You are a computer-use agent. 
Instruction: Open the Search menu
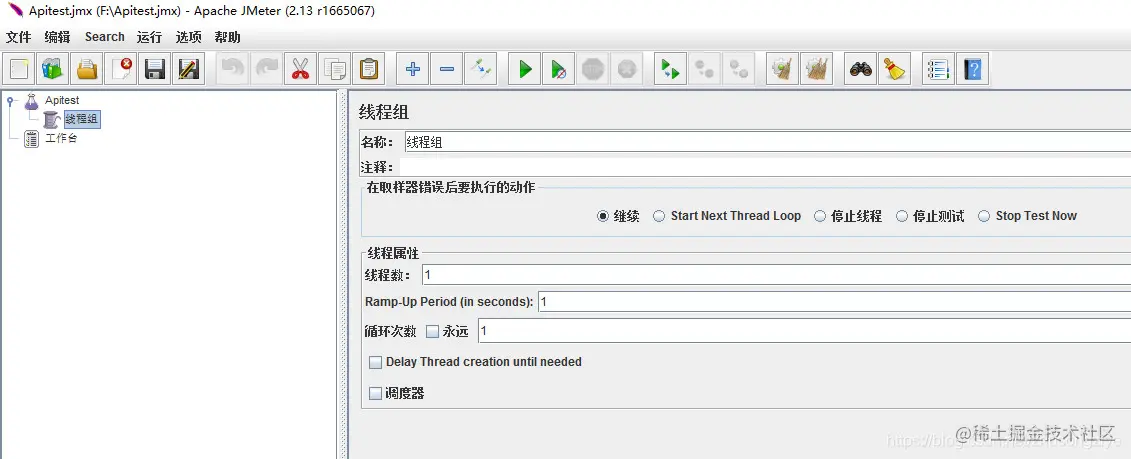105,37
